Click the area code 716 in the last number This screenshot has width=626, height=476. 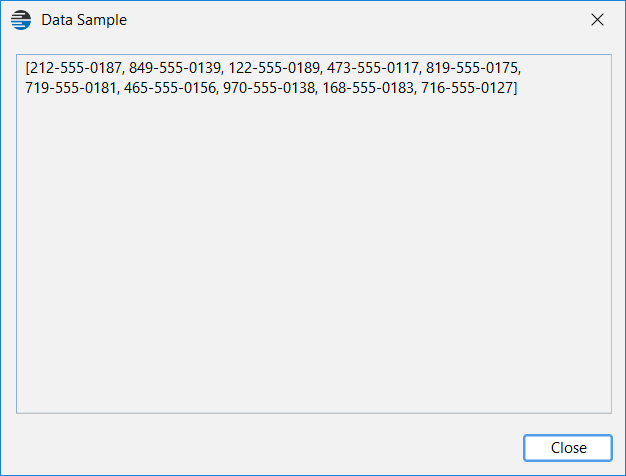pyautogui.click(x=433, y=88)
